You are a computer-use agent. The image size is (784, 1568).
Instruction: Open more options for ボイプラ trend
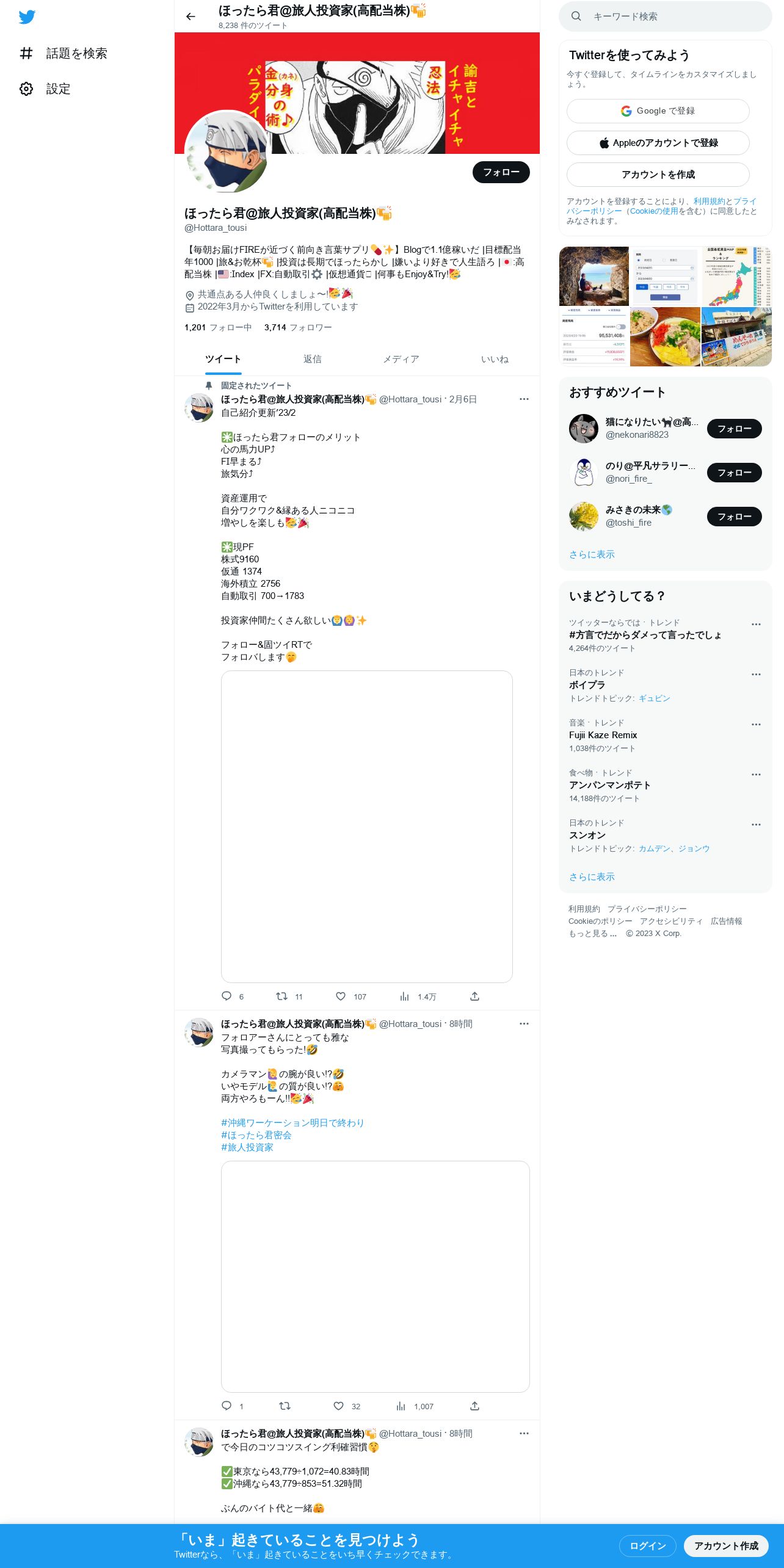pyautogui.click(x=756, y=674)
